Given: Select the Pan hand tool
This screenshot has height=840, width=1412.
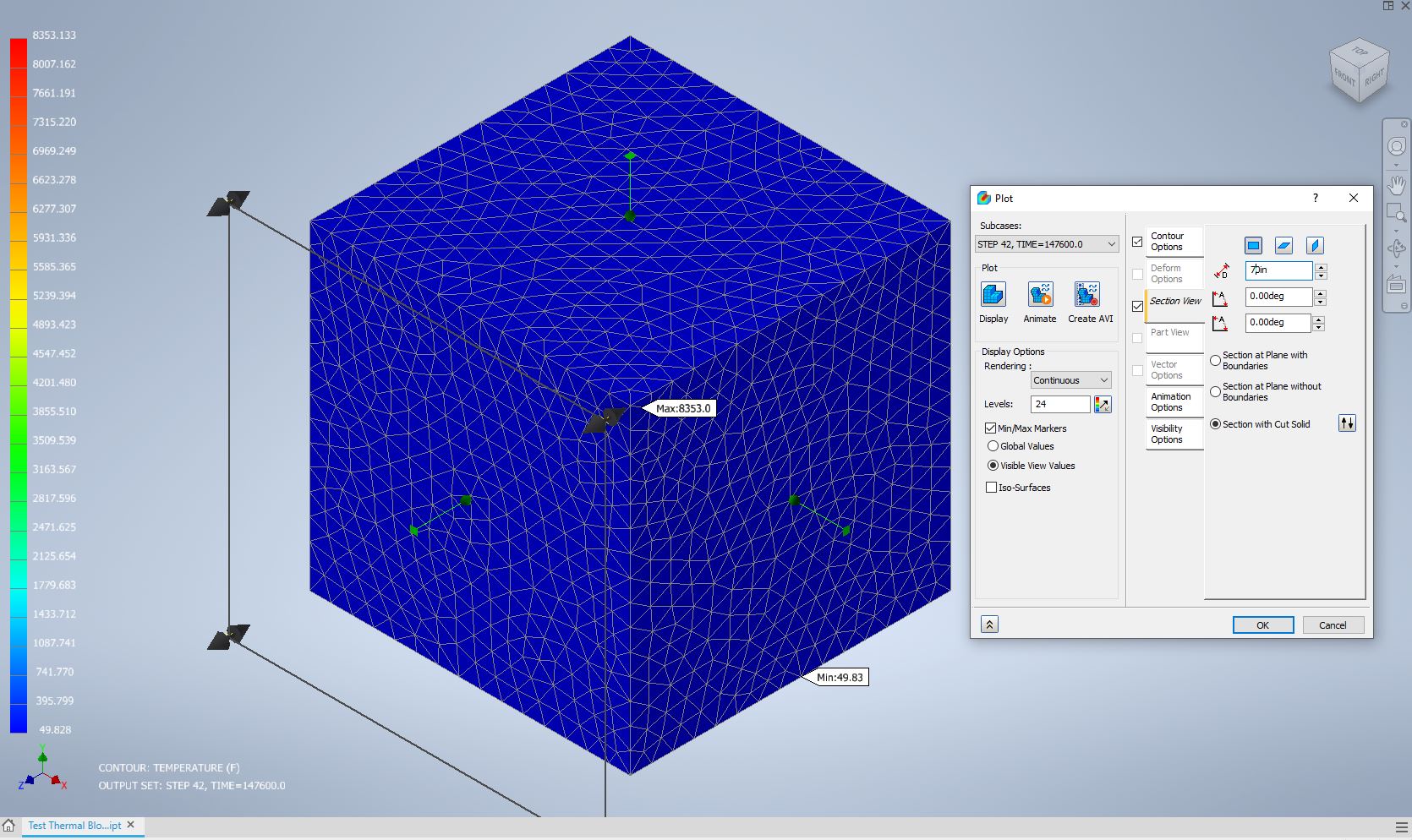Looking at the screenshot, I should point(1396,183).
